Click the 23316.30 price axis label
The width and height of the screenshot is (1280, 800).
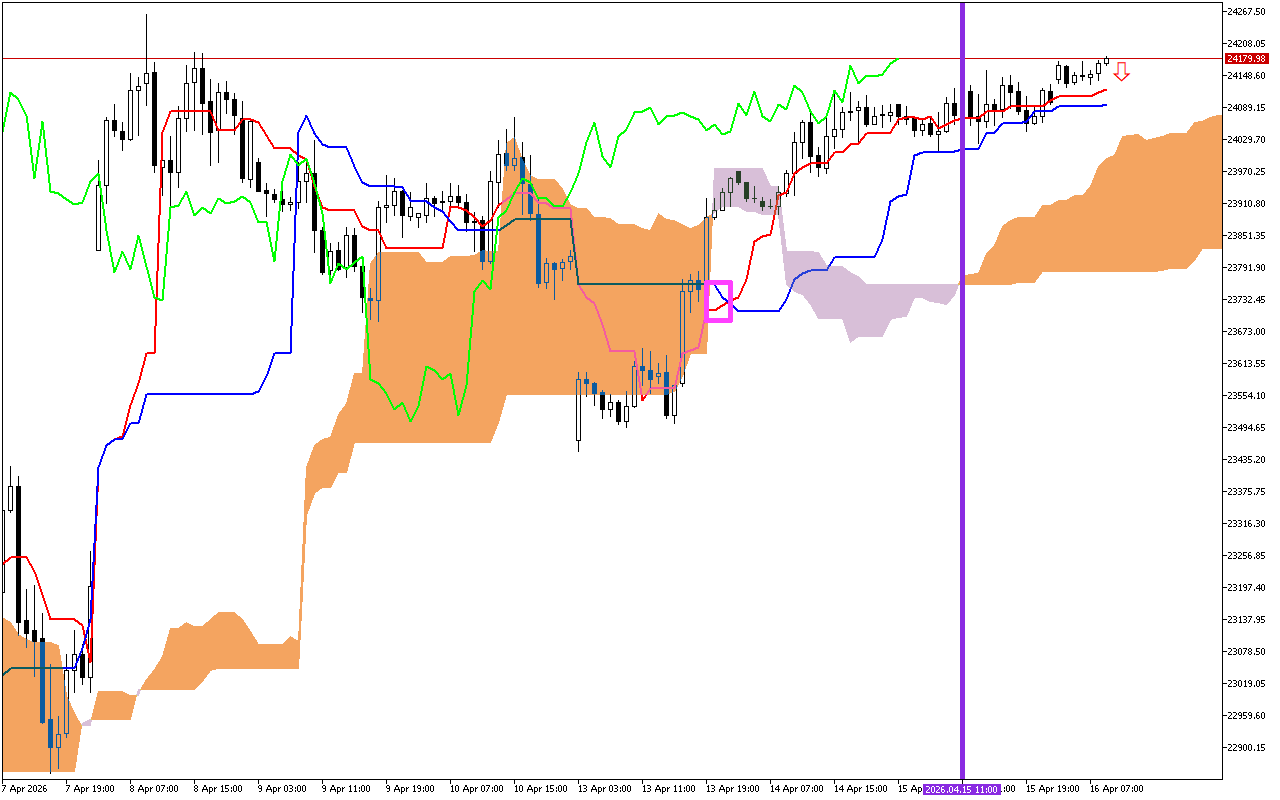[1246, 524]
